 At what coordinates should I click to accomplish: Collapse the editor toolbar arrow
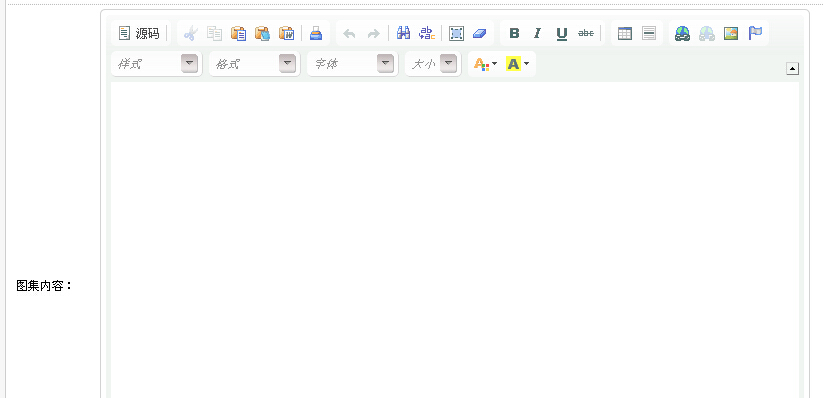[793, 69]
